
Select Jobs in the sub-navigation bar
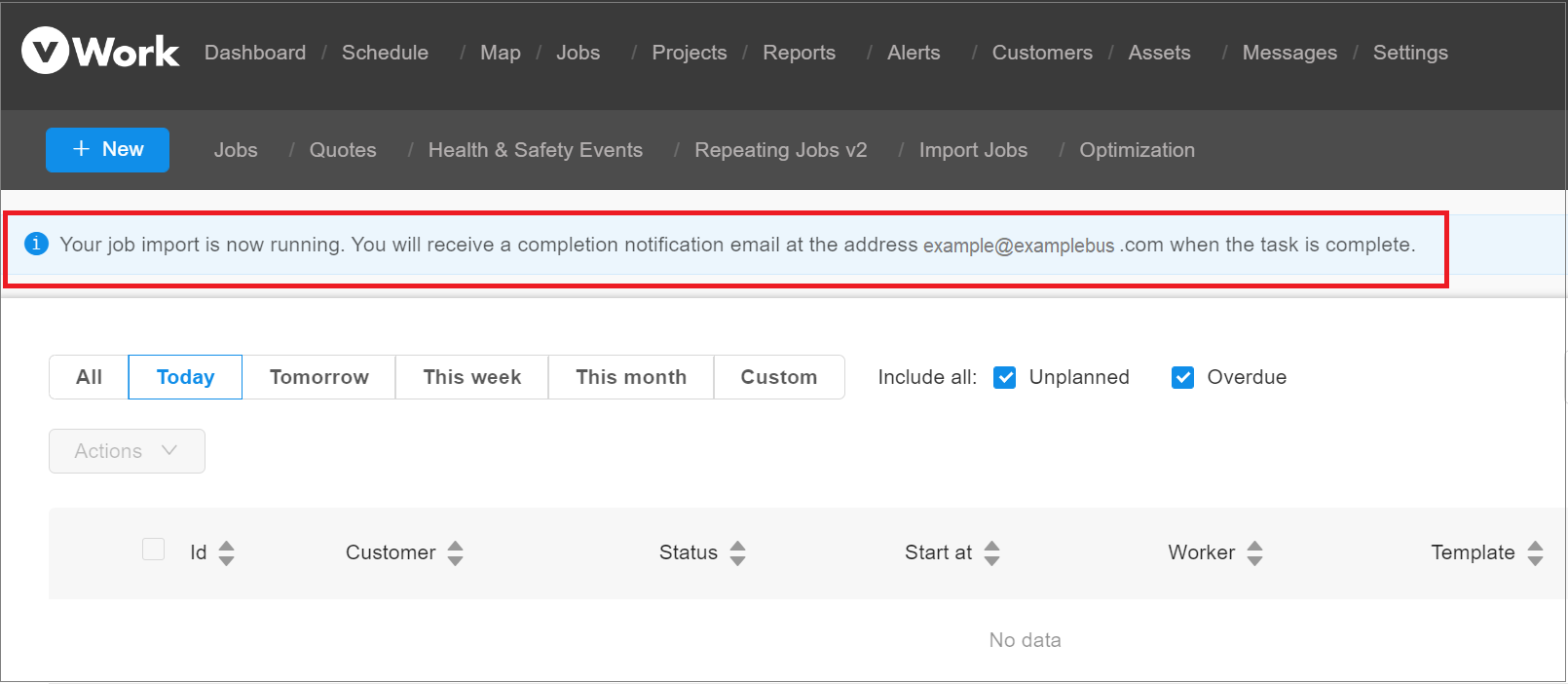pyautogui.click(x=236, y=150)
